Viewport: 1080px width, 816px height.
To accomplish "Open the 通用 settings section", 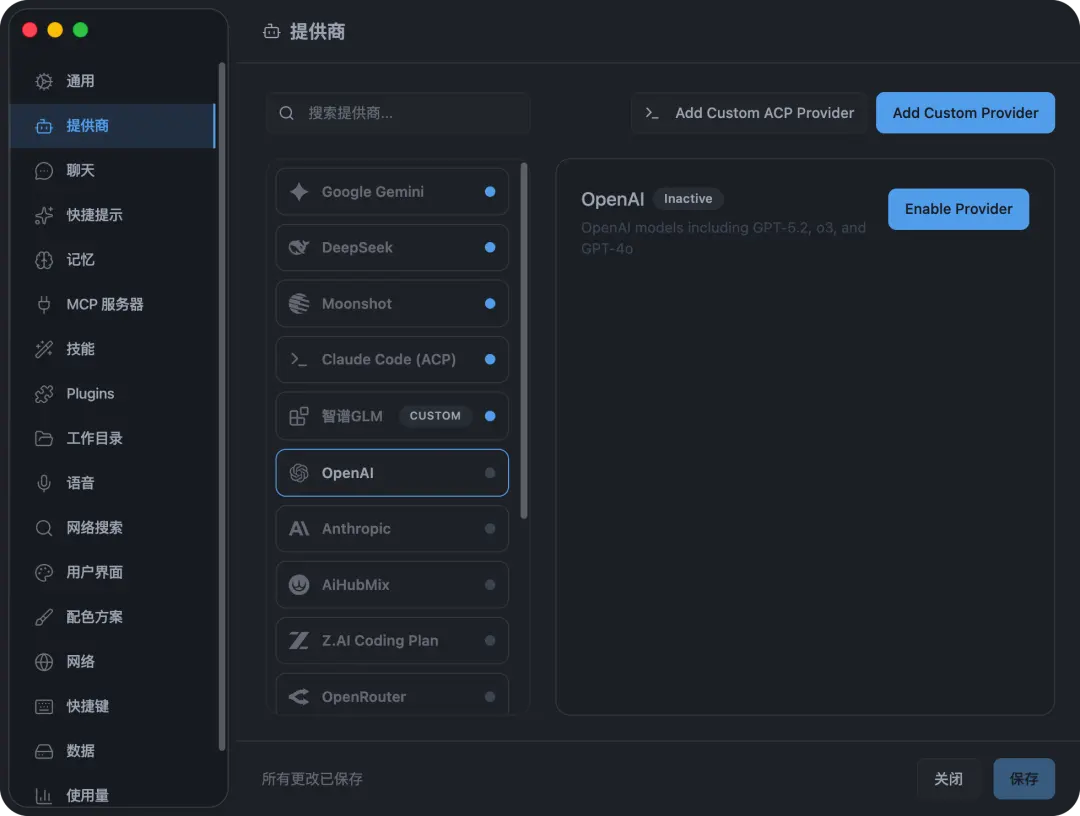I will (113, 81).
